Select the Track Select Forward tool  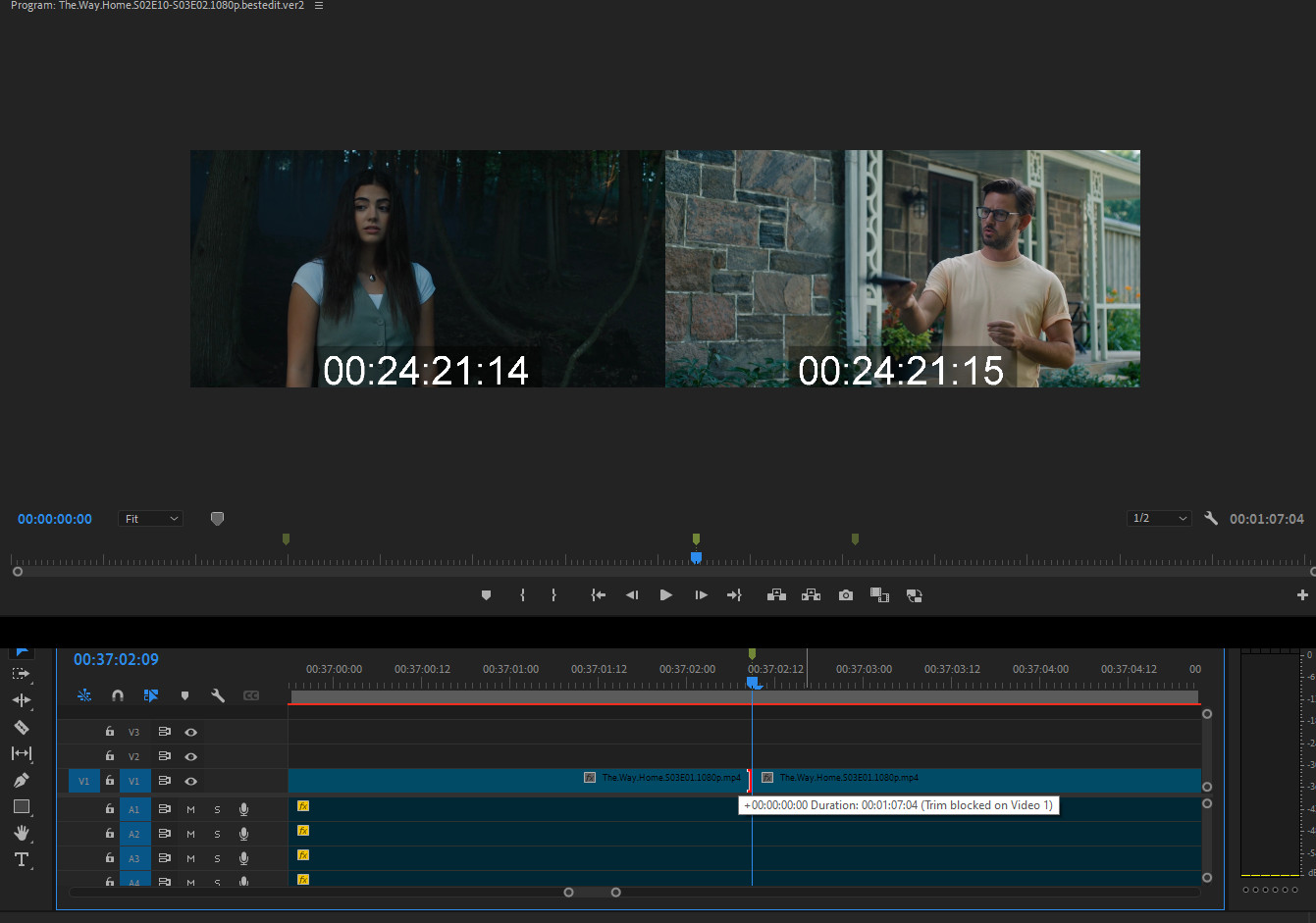click(x=21, y=674)
